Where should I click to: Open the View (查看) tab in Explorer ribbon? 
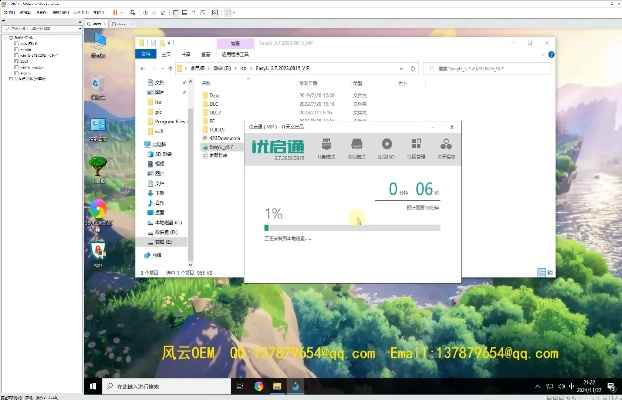pyautogui.click(x=205, y=54)
